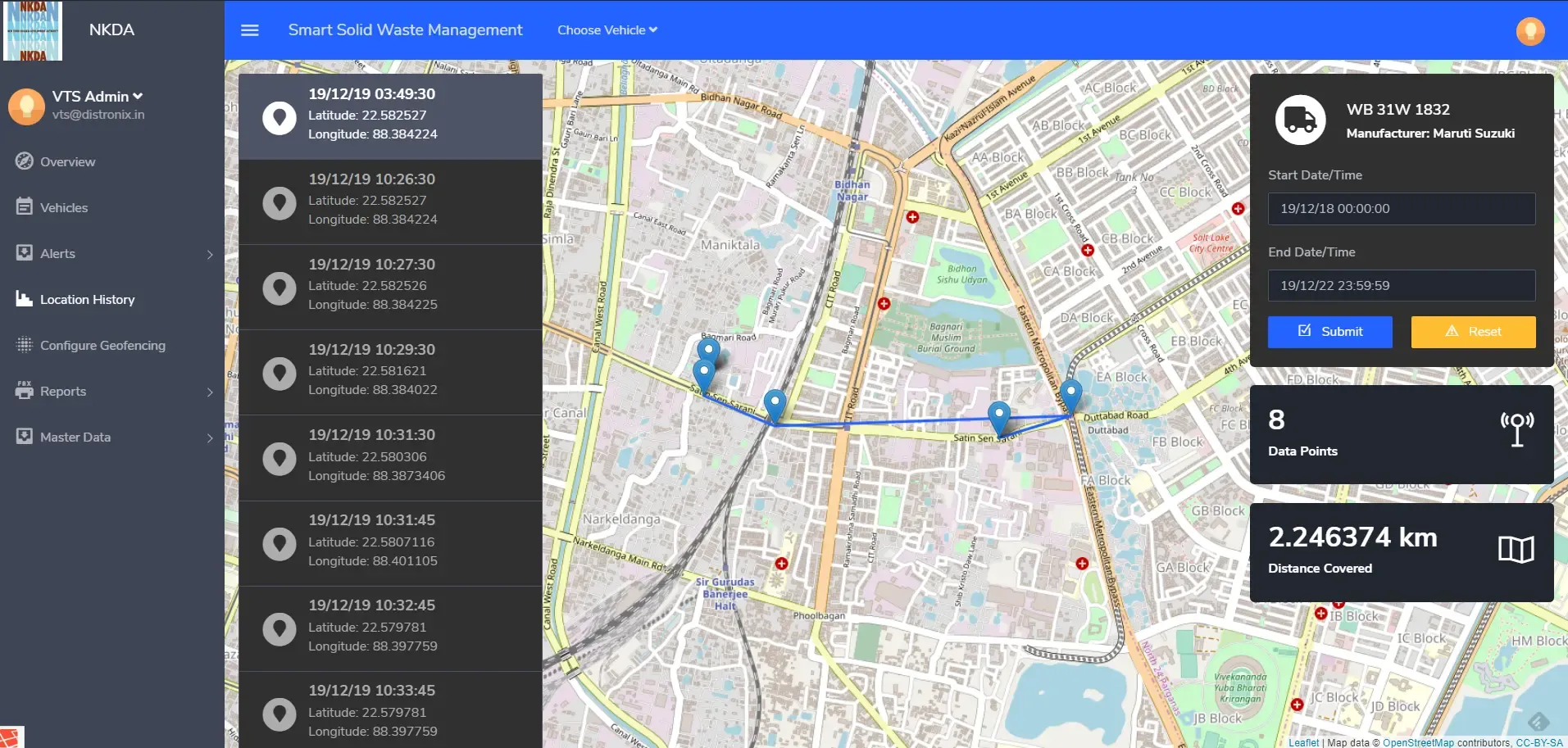Image resolution: width=1568 pixels, height=748 pixels.
Task: Click the Location History icon
Action: point(21,299)
